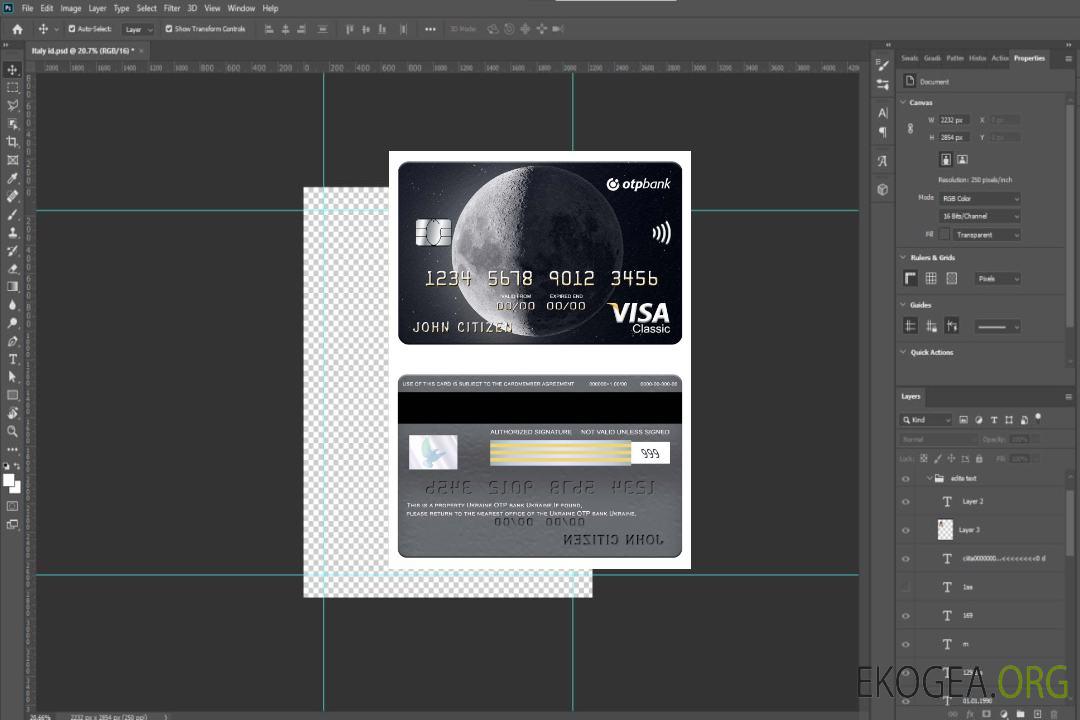Image resolution: width=1080 pixels, height=720 pixels.
Task: Open the Brush Settings panel icon
Action: click(x=883, y=65)
